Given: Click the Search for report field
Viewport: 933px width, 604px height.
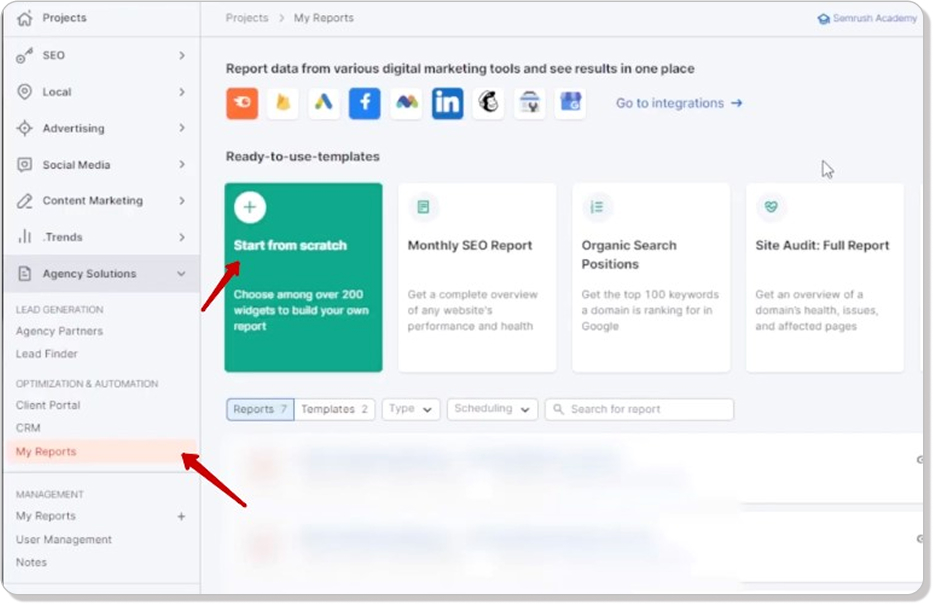Looking at the screenshot, I should (639, 409).
